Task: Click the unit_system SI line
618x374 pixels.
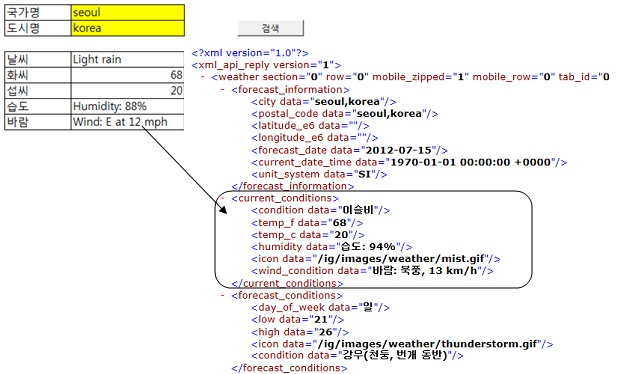Action: click(319, 174)
